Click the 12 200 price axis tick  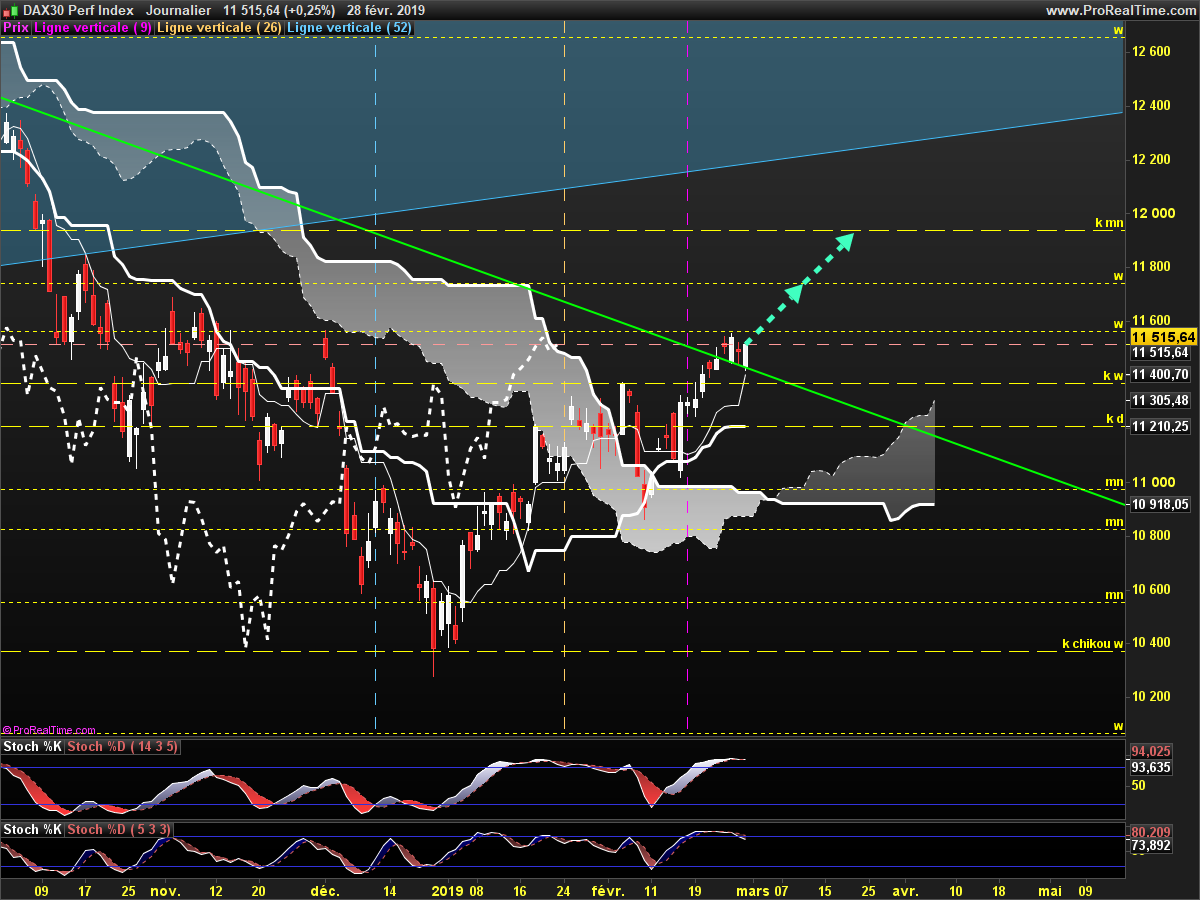tap(1151, 159)
